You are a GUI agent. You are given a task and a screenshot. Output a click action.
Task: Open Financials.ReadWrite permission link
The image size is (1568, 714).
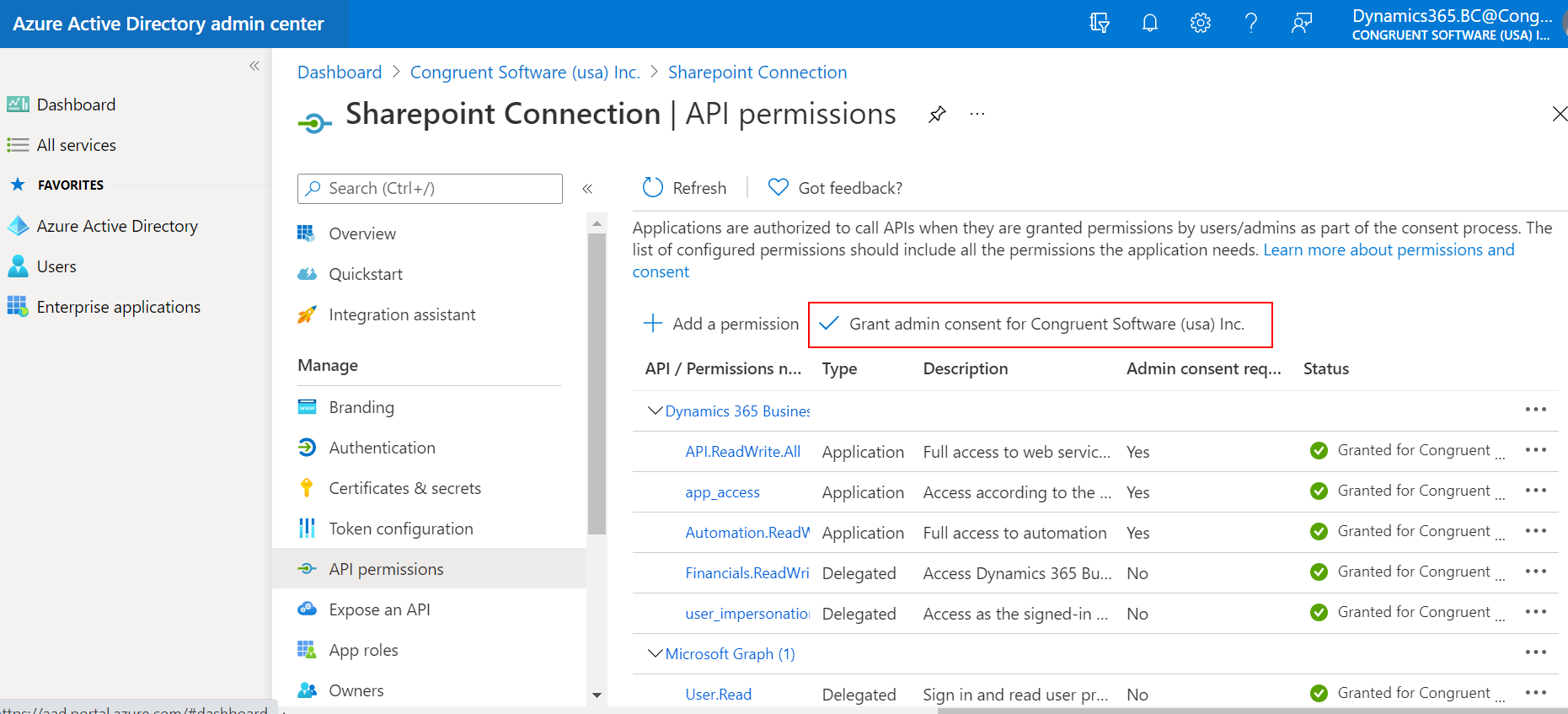click(747, 573)
